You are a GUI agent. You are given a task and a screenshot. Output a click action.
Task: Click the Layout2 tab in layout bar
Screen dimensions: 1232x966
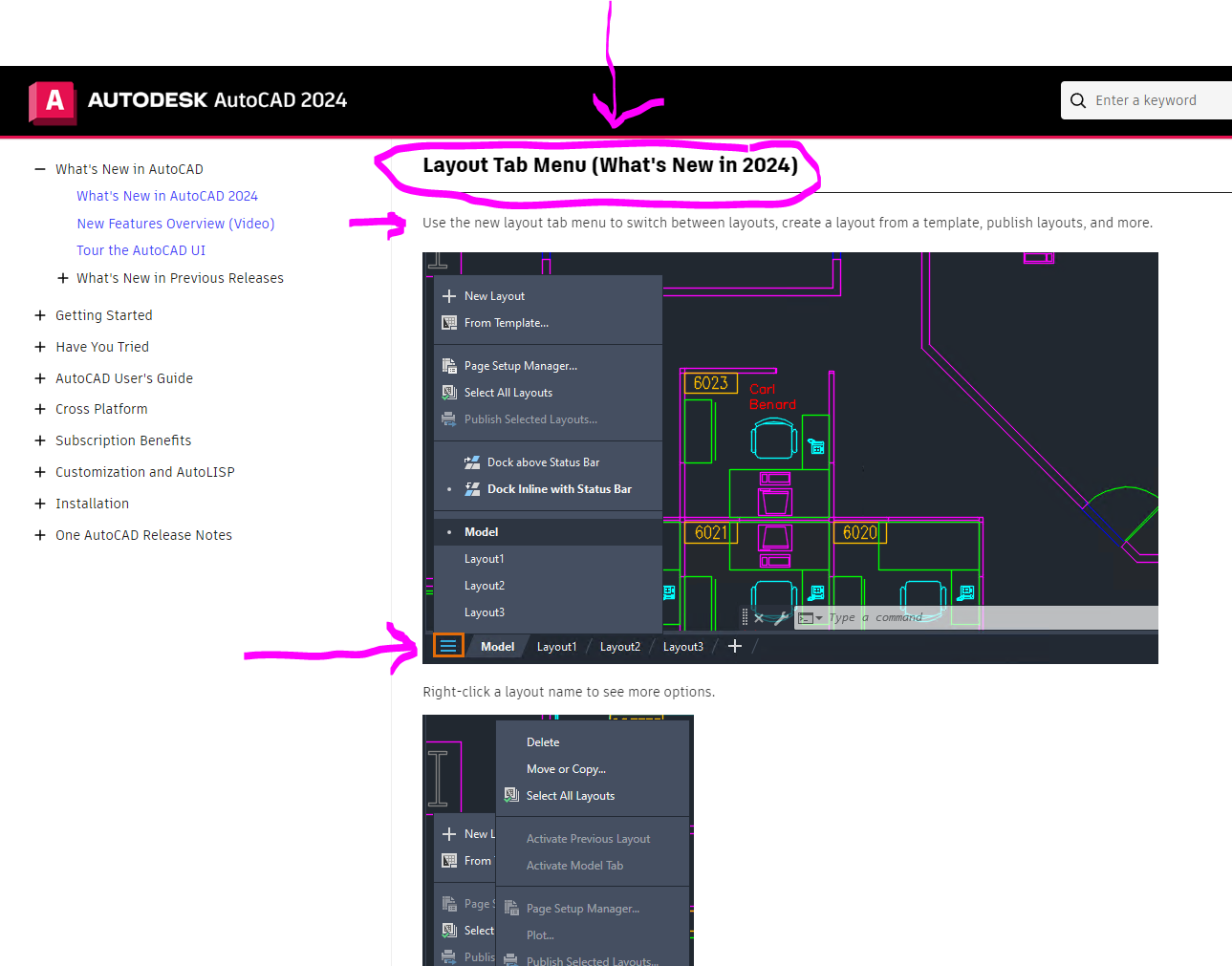tap(619, 647)
